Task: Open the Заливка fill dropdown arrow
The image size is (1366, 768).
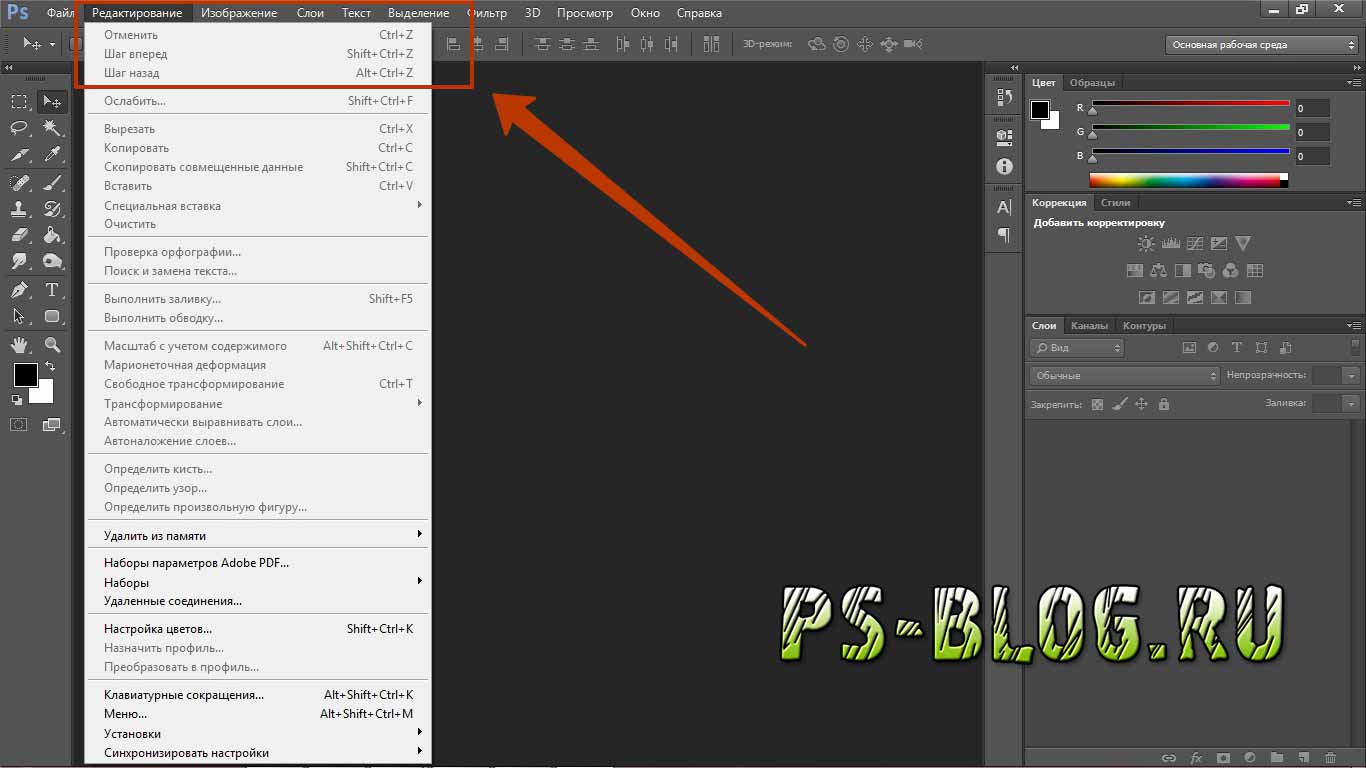Action: (x=1352, y=404)
